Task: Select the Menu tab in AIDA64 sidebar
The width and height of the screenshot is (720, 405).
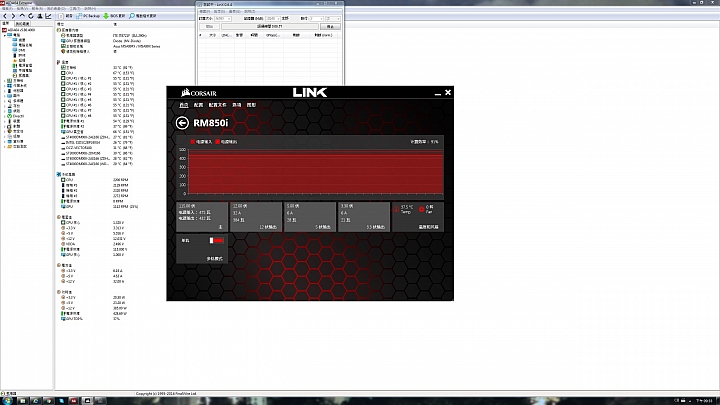Action: (x=6, y=23)
